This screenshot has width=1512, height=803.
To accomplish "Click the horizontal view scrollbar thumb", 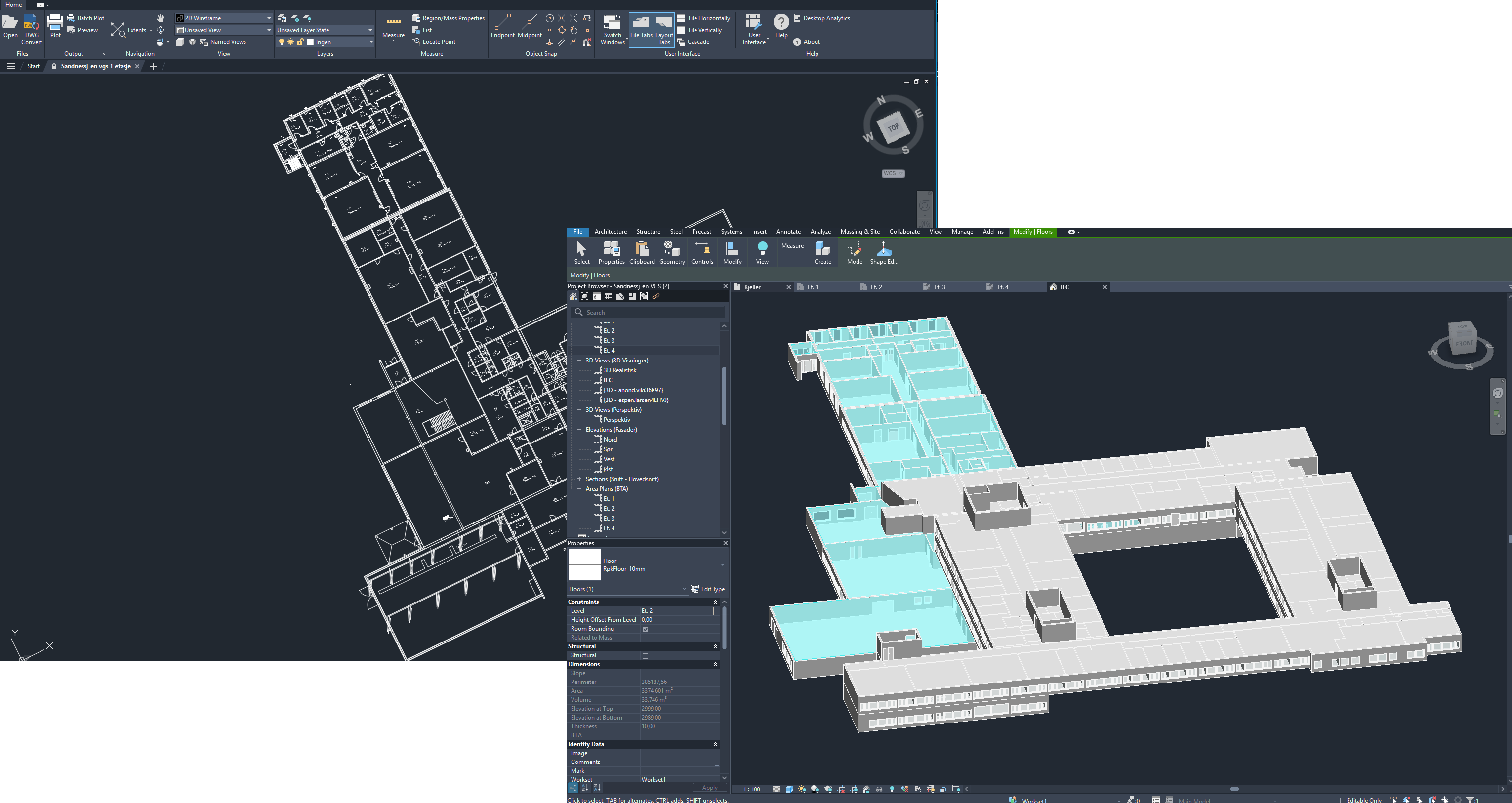I will coord(1234,789).
